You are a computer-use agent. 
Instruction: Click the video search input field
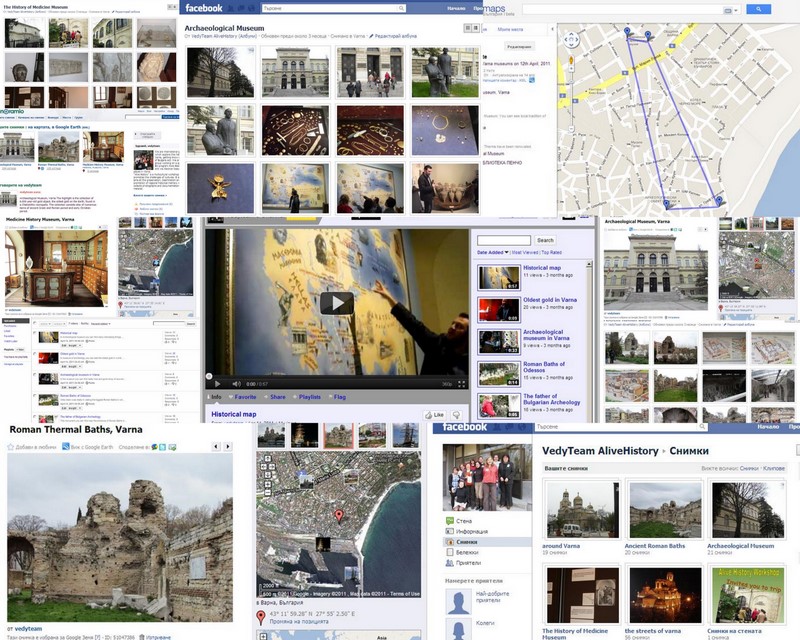[x=504, y=240]
